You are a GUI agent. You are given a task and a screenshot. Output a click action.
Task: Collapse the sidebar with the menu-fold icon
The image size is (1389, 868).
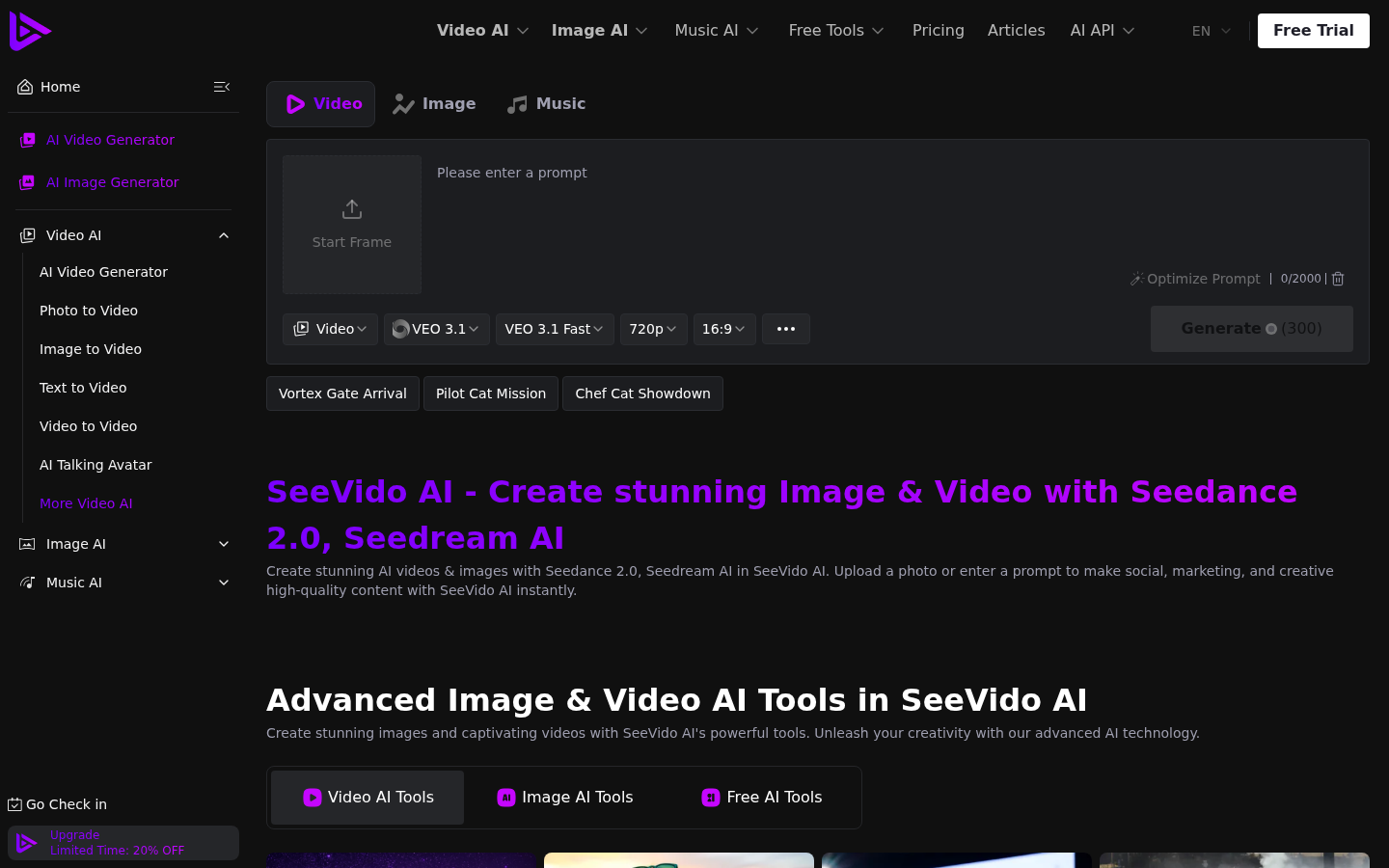coord(222,87)
